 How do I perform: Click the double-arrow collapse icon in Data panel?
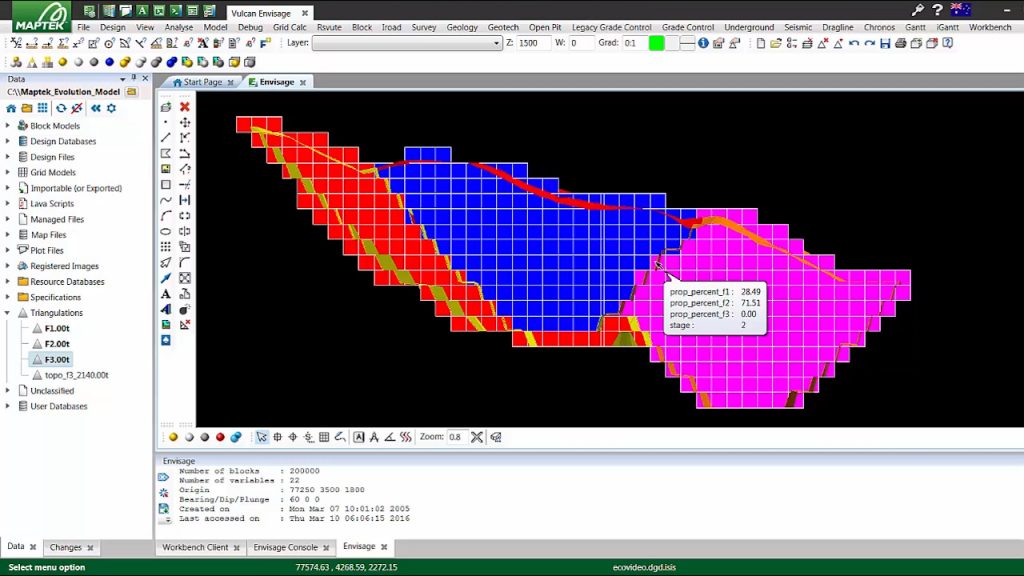[x=95, y=108]
